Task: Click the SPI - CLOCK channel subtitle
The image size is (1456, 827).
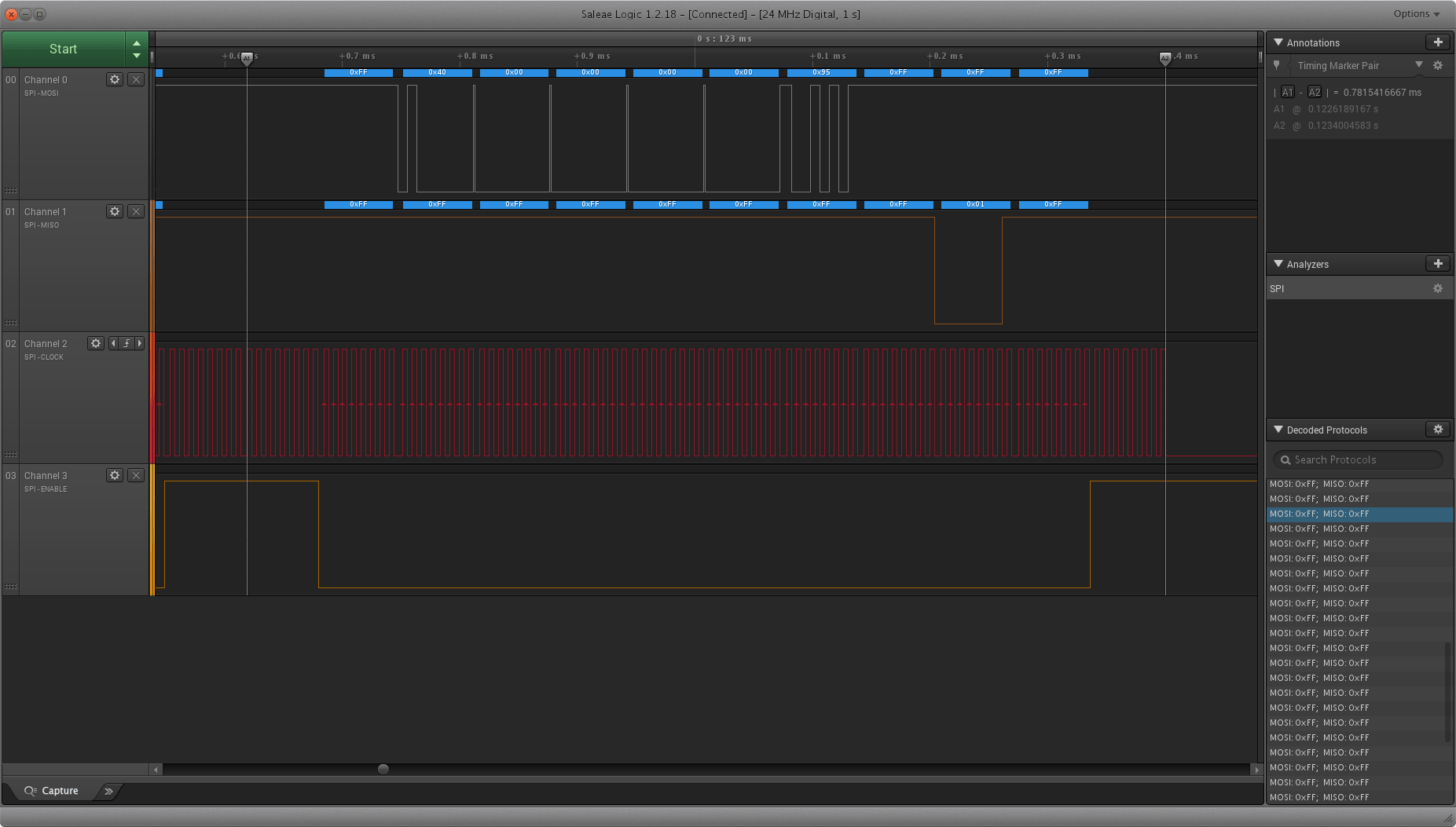Action: [44, 357]
